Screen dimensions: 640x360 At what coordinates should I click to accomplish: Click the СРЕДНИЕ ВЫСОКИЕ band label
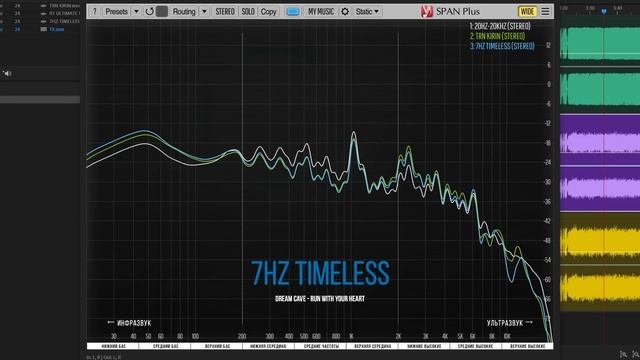[x=476, y=346]
